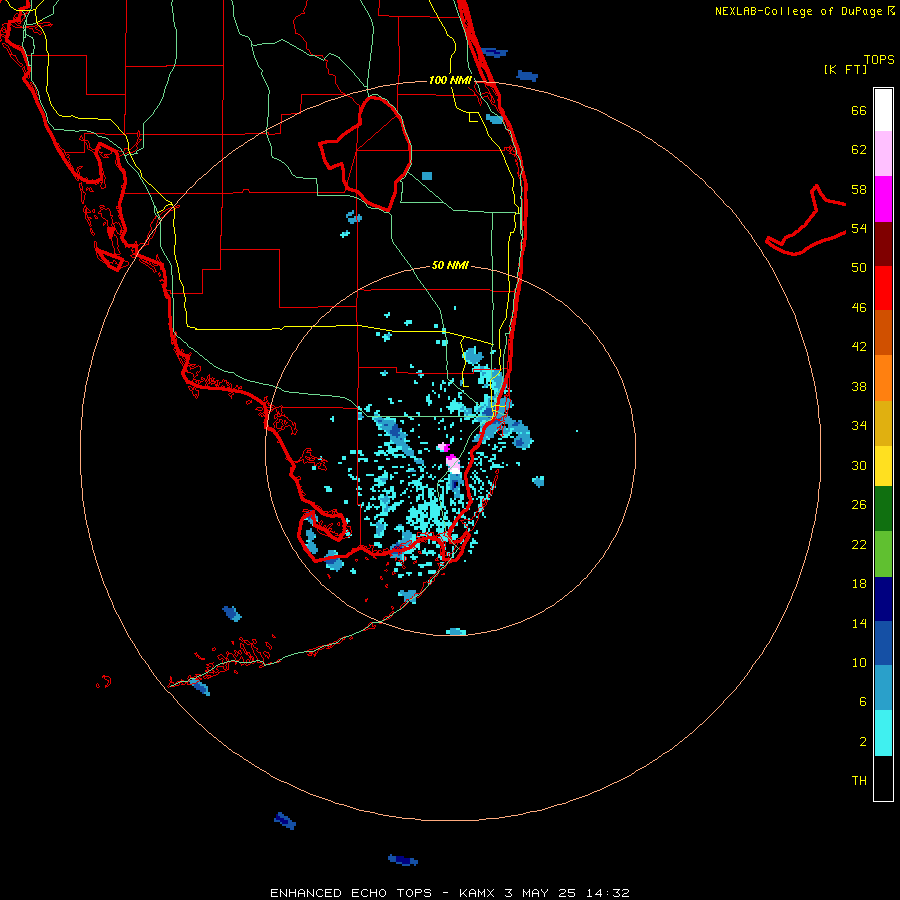The image size is (900, 900).
Task: Click the 66 legend value
Action: (859, 110)
